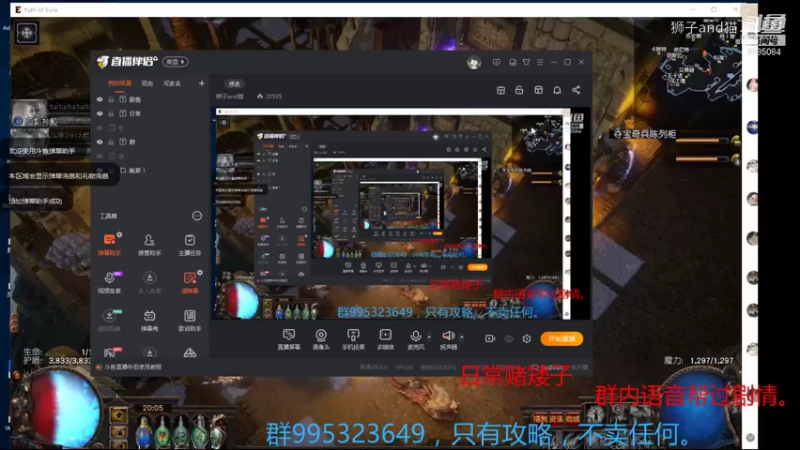800x450 pixels.
Task: Toggle visibility eye of 日常 source
Action: point(99,113)
